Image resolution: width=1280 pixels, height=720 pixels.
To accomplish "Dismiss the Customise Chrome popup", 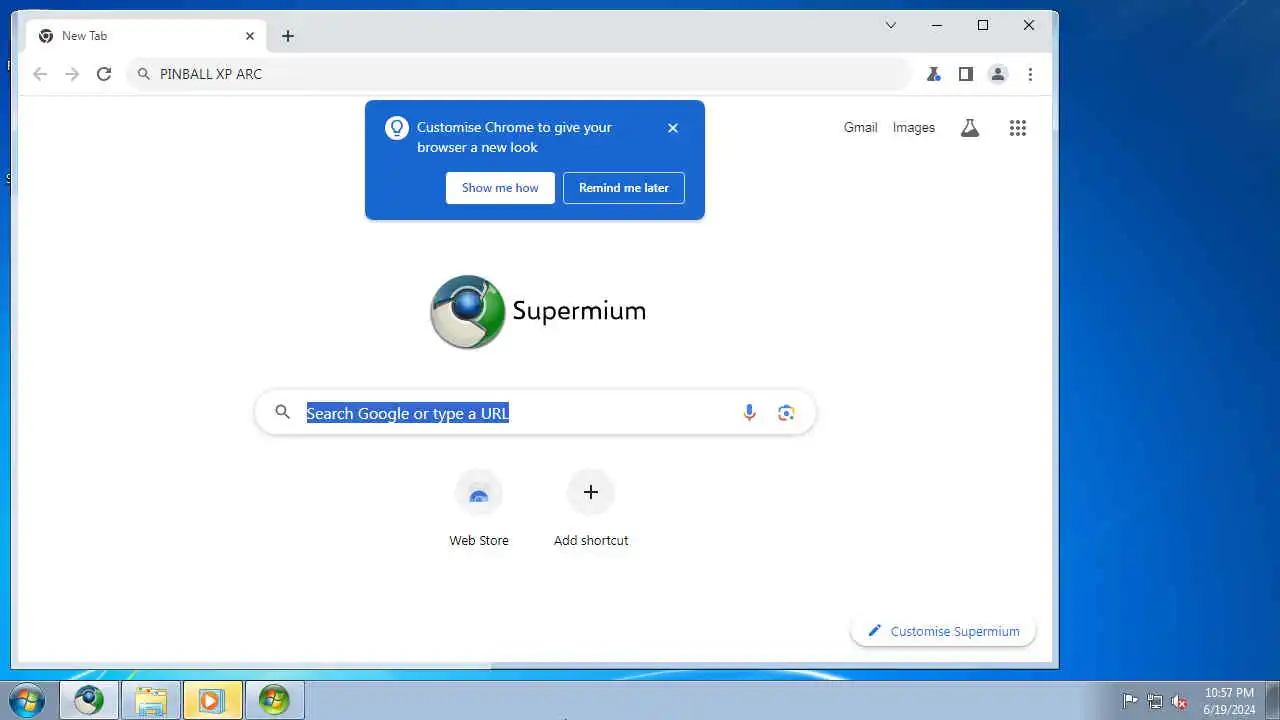I will click(673, 128).
